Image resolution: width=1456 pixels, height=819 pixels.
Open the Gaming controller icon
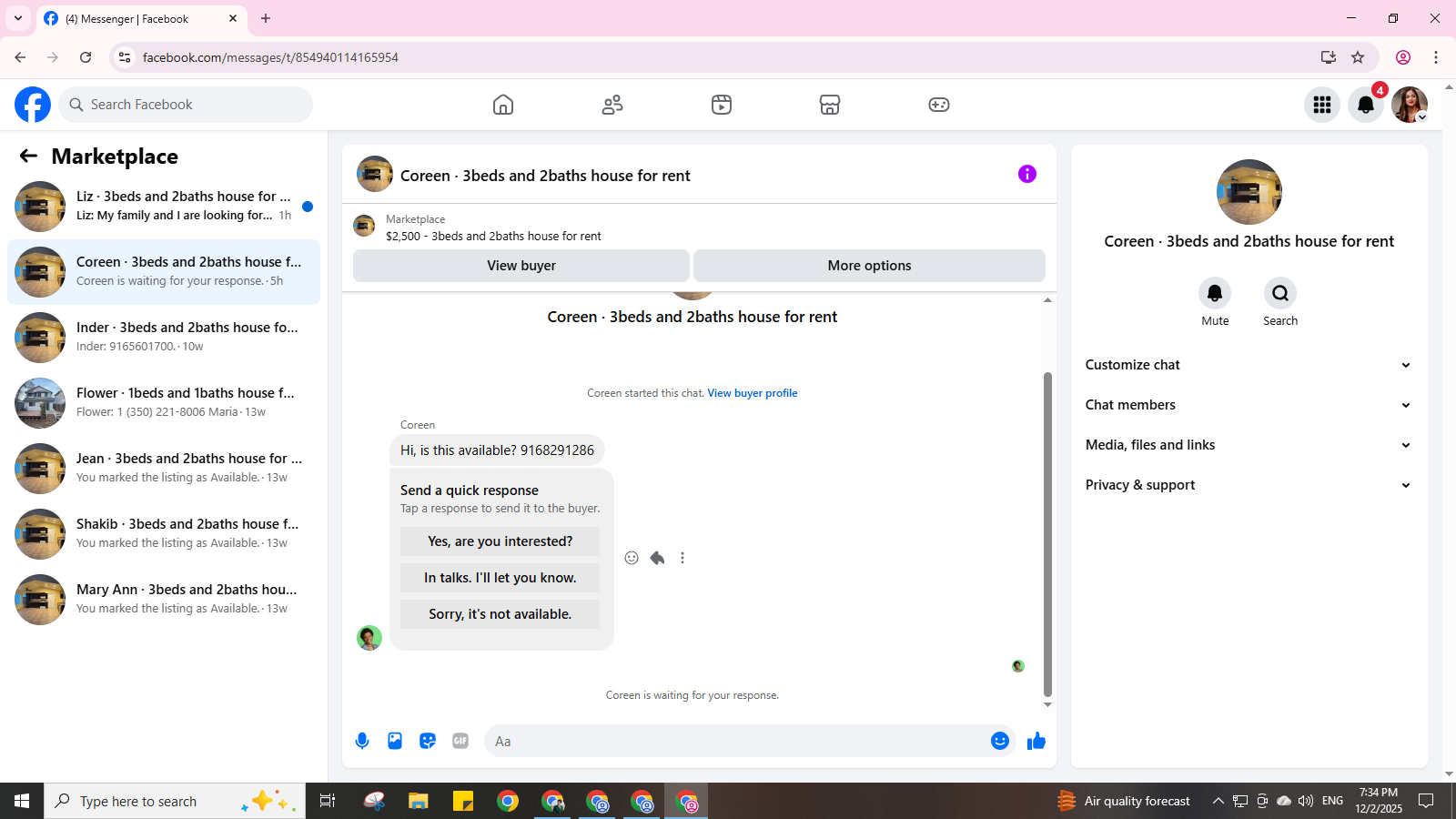939,105
